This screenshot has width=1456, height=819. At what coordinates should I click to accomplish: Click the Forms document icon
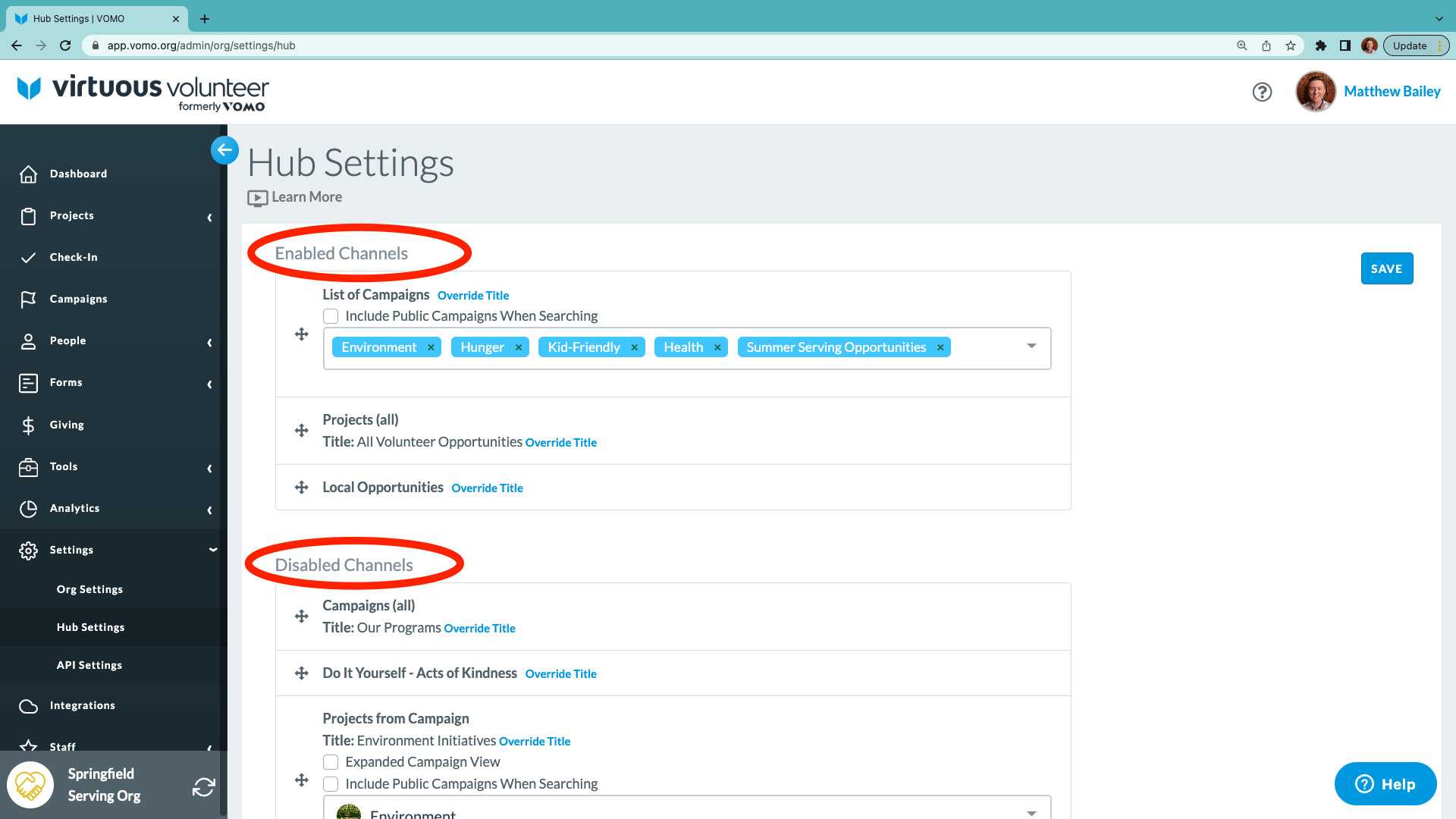pyautogui.click(x=28, y=383)
